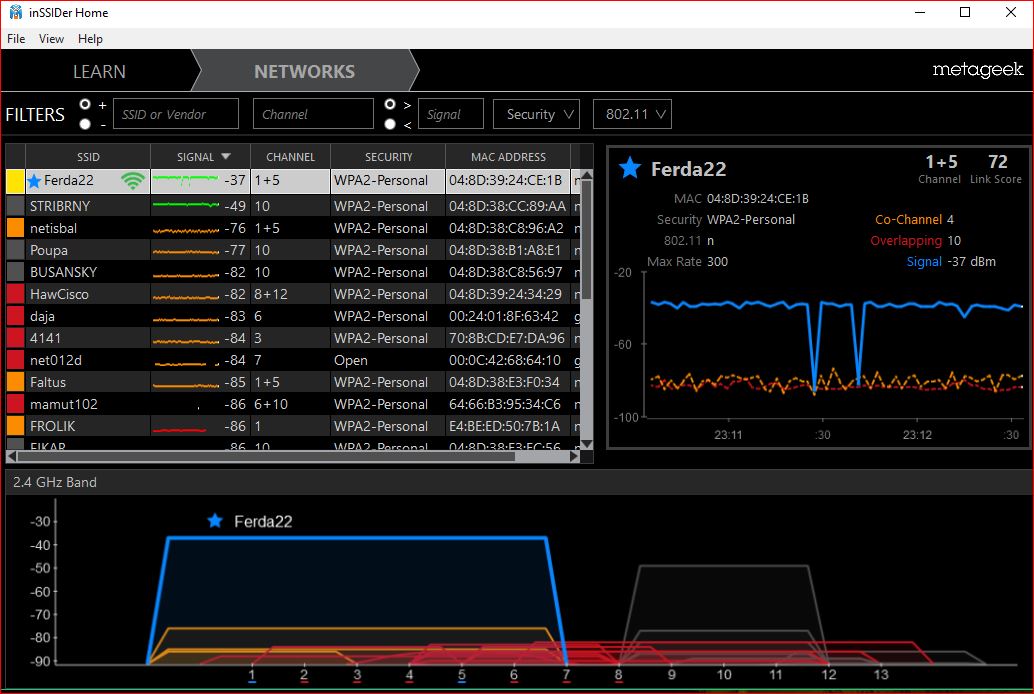Click the blue star next to Ferda22 in table
Viewport: 1034px width, 694px height.
34,181
